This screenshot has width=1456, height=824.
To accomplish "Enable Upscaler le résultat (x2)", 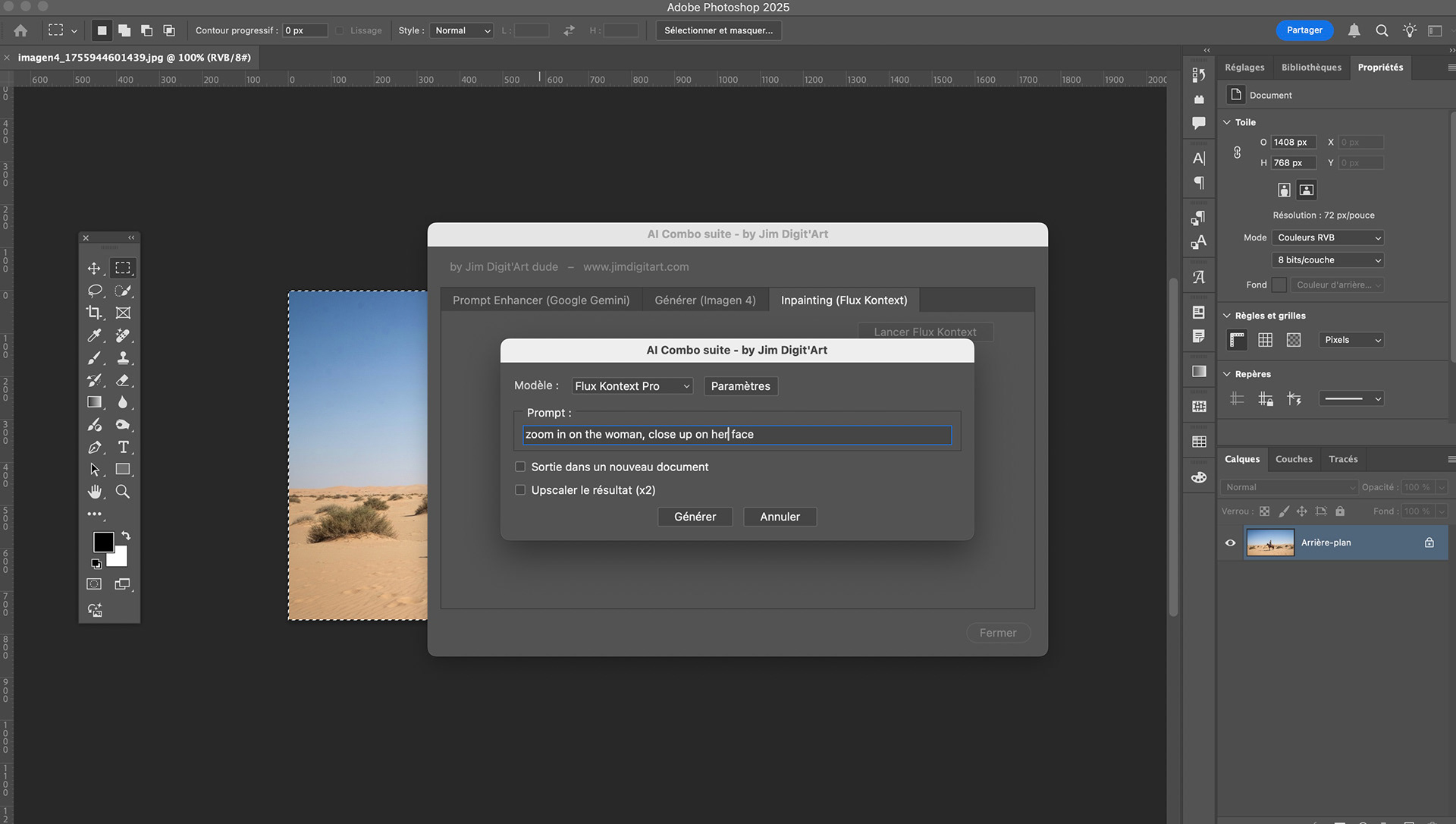I will pyautogui.click(x=520, y=490).
